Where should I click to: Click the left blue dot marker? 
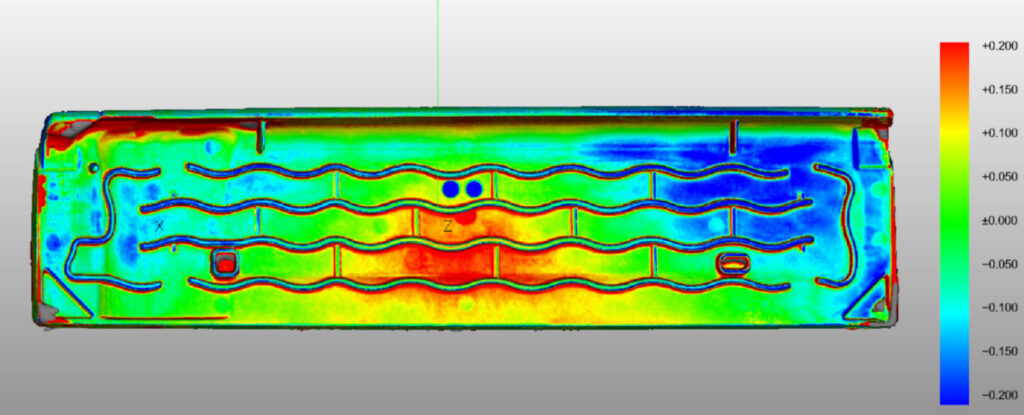tap(451, 188)
